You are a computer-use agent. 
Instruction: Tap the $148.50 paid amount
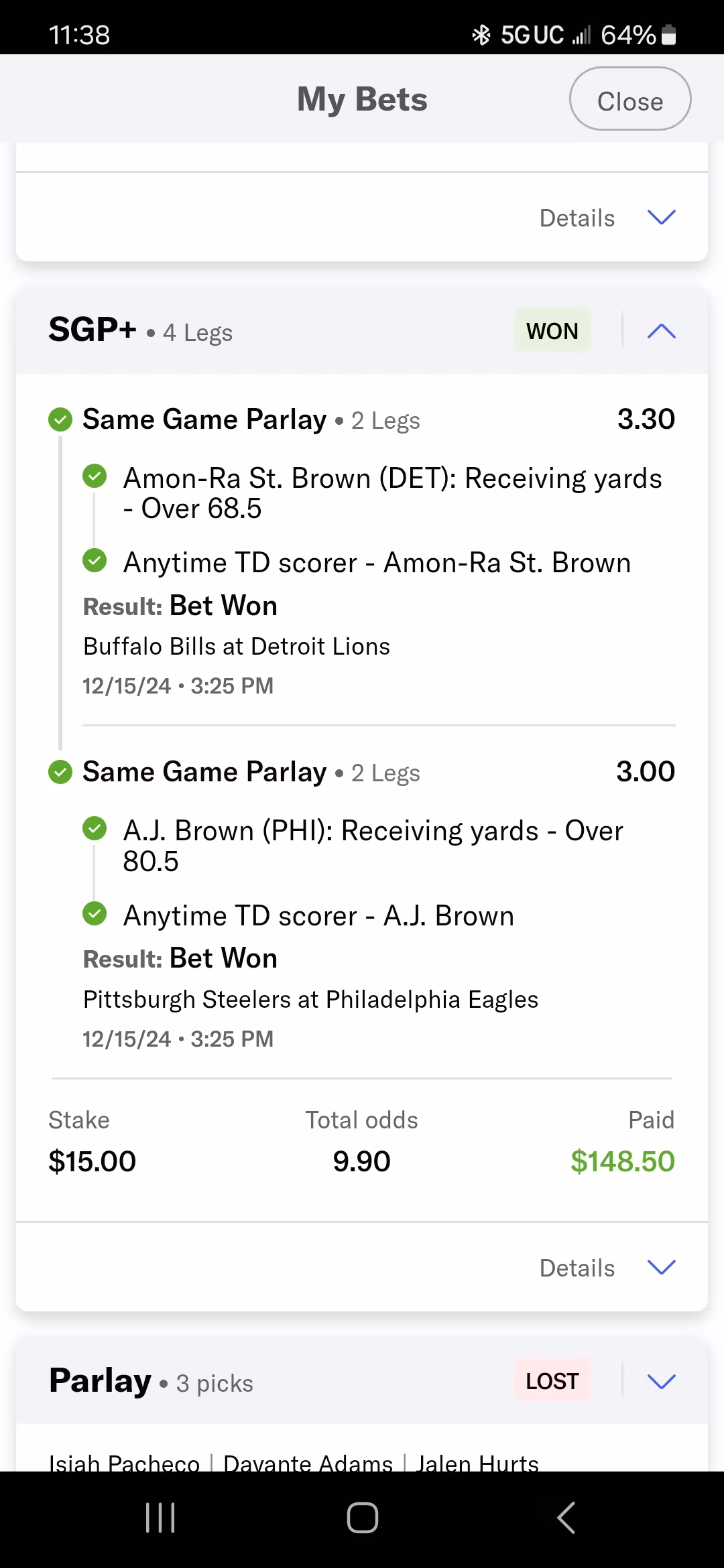[622, 1161]
